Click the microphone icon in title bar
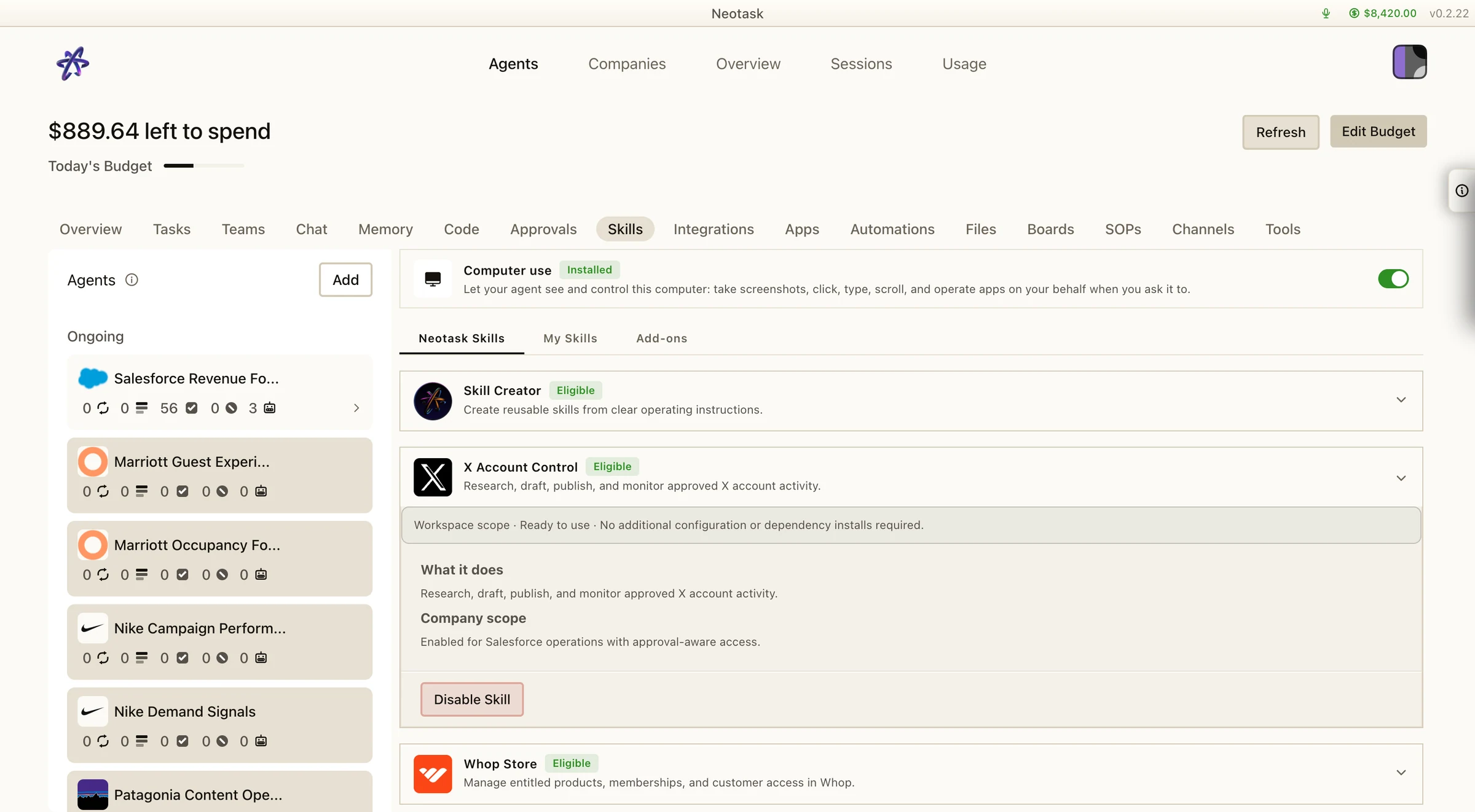 [1326, 13]
